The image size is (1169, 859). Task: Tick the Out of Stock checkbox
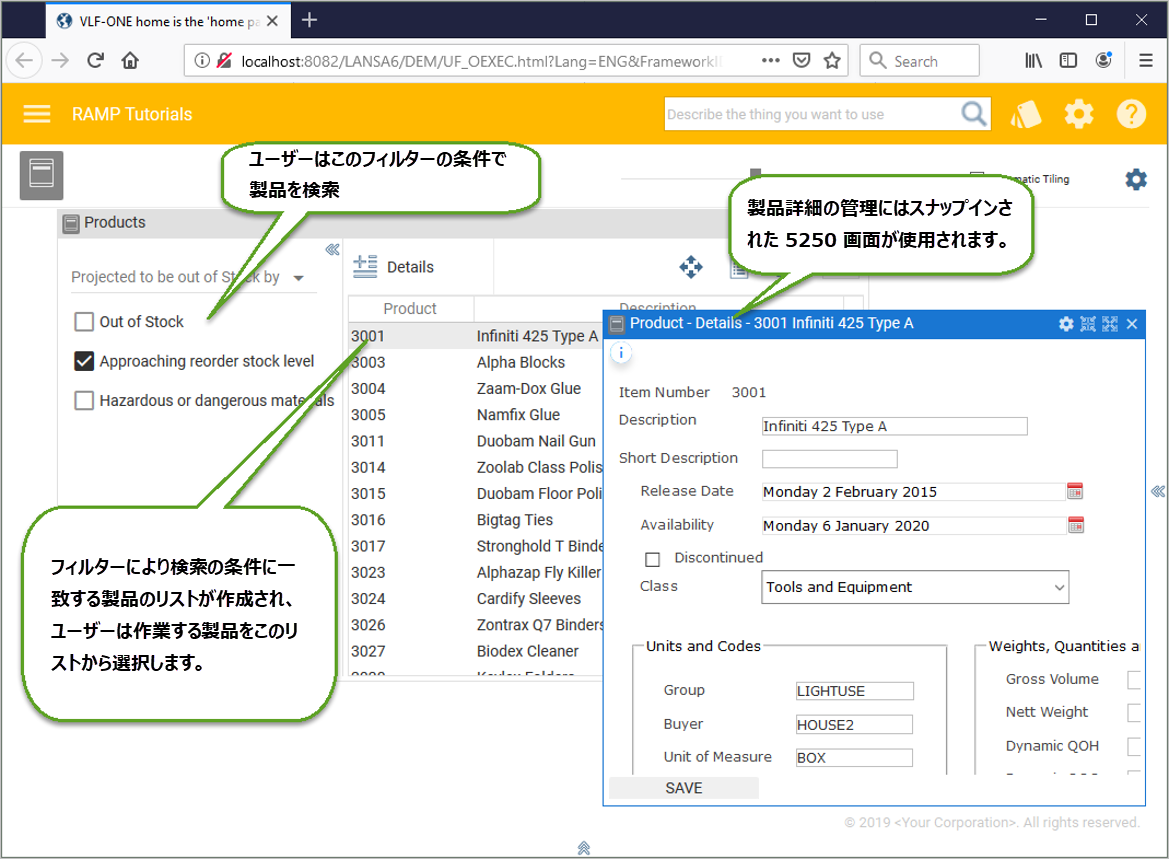pos(84,321)
